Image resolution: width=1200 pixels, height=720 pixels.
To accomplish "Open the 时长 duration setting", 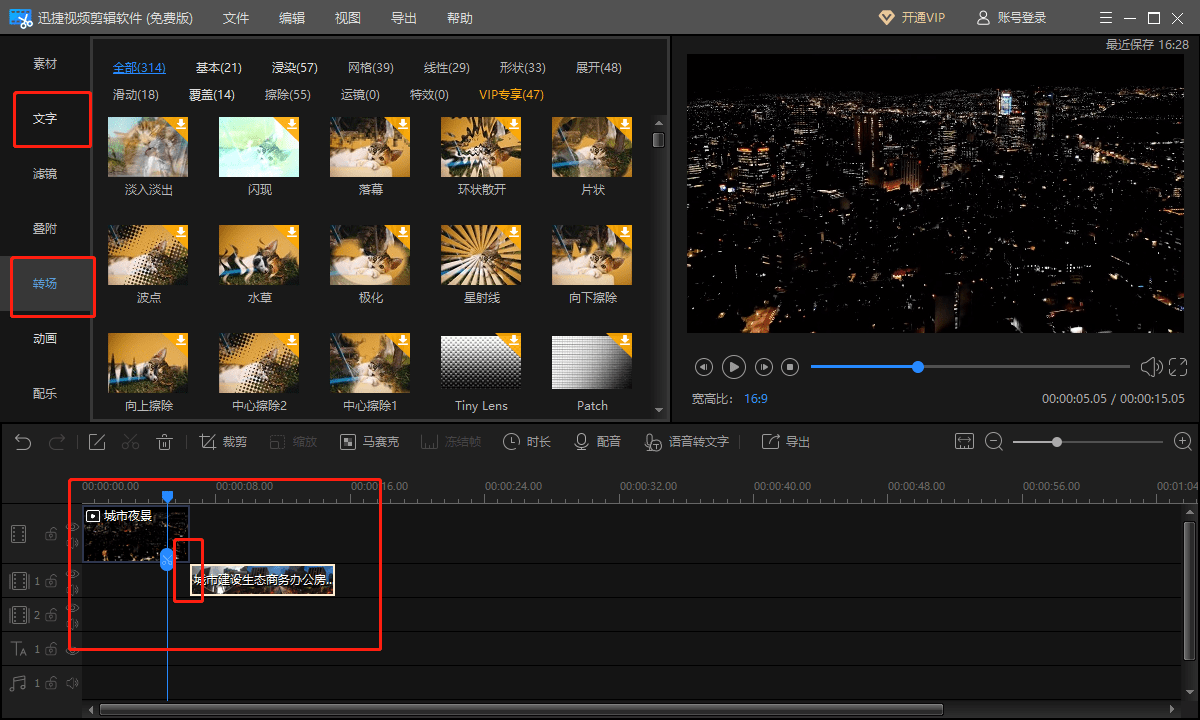I will coord(527,442).
